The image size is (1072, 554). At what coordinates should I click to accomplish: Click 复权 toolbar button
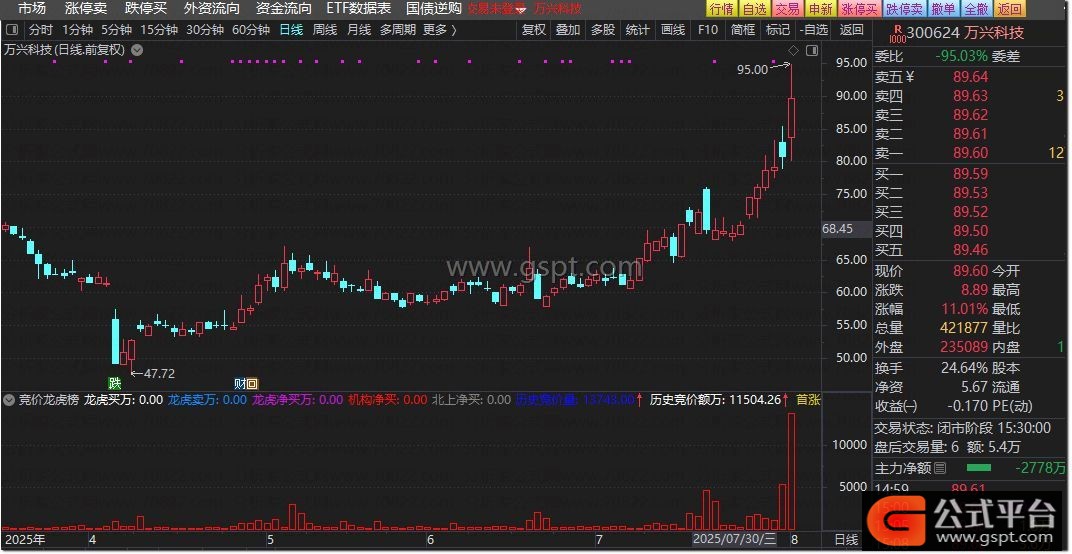coord(533,30)
